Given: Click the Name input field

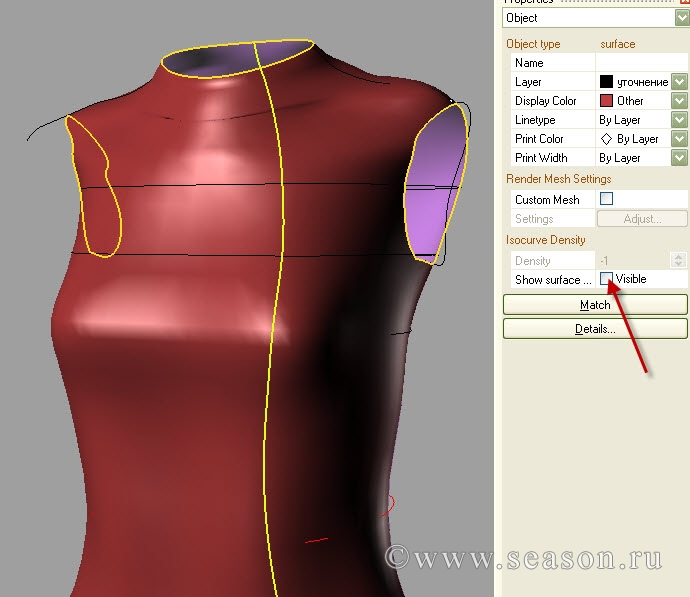Looking at the screenshot, I should click(642, 63).
